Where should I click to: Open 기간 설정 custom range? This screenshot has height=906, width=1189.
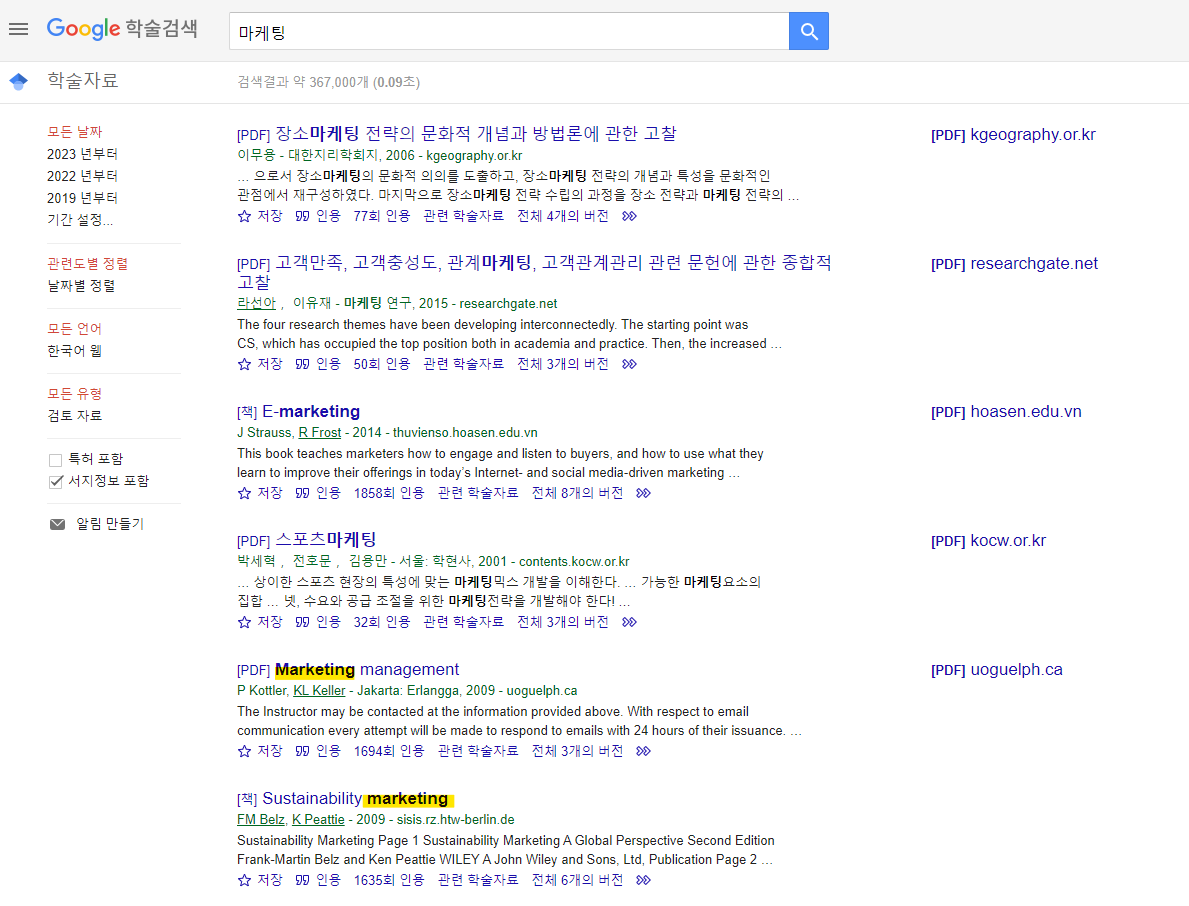80,220
